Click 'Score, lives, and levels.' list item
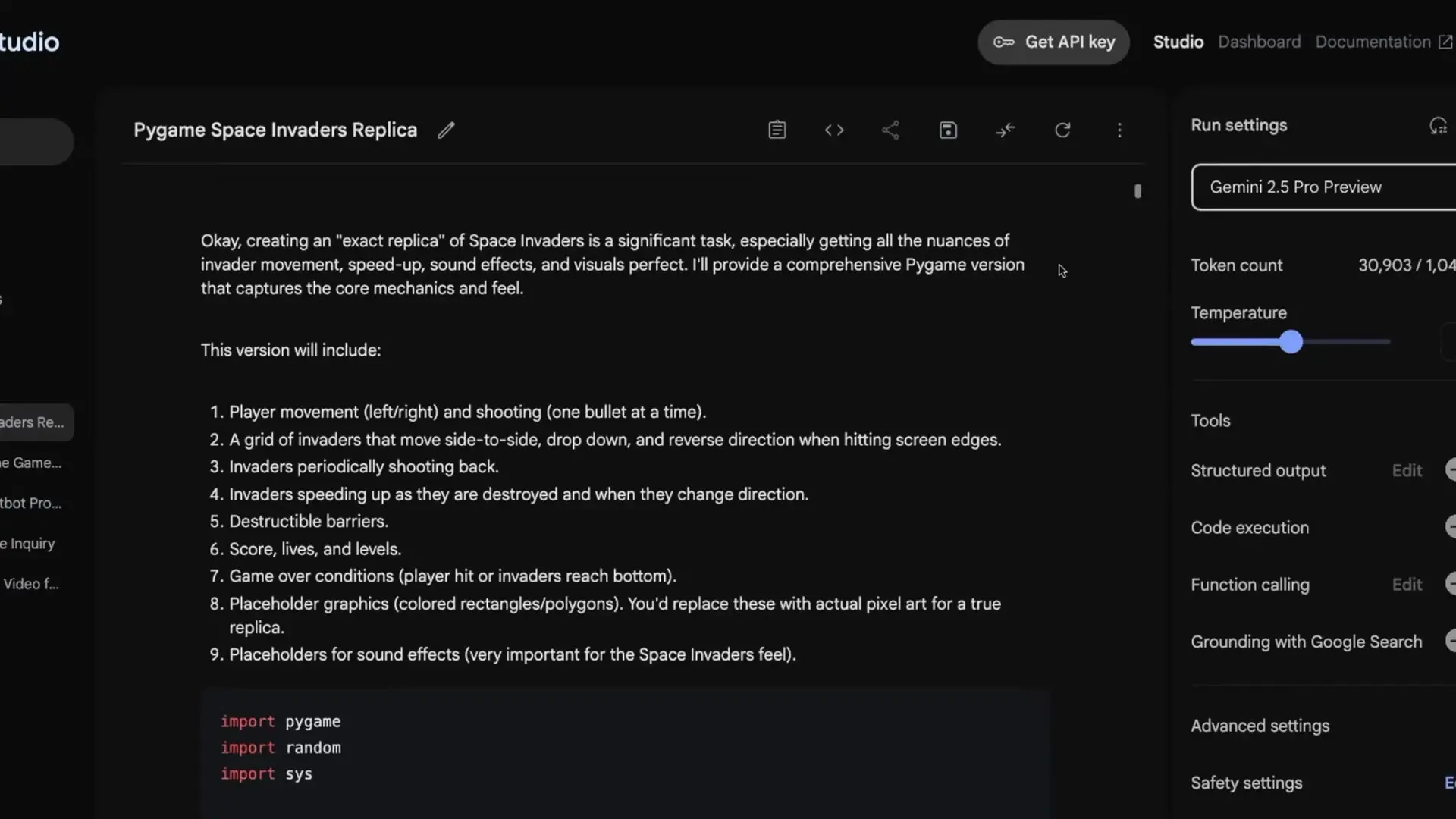This screenshot has height=819, width=1456. 315,549
